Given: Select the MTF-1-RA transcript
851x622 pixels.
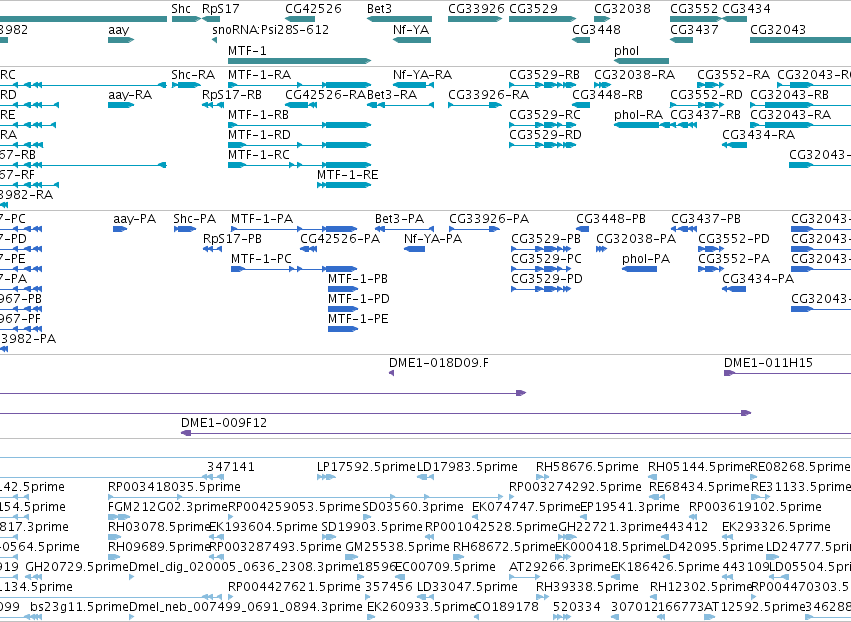Looking at the screenshot, I should [x=299, y=85].
